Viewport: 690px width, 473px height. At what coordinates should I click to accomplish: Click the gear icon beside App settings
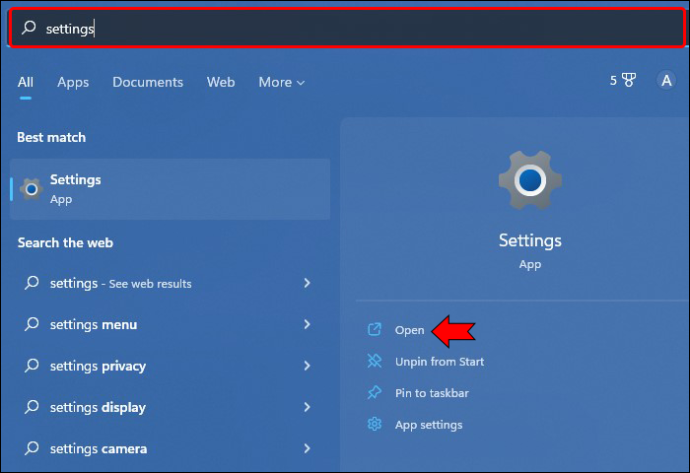pyautogui.click(x=374, y=424)
